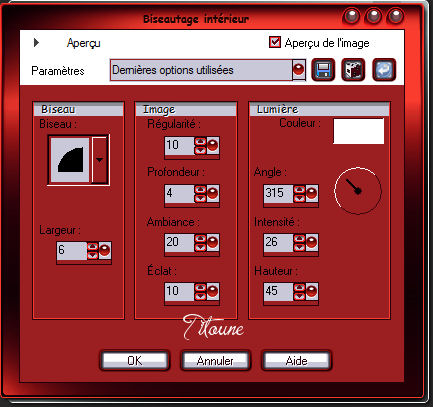Click the Angle value field showing 315
This screenshot has width=433, height=407.
point(279,193)
